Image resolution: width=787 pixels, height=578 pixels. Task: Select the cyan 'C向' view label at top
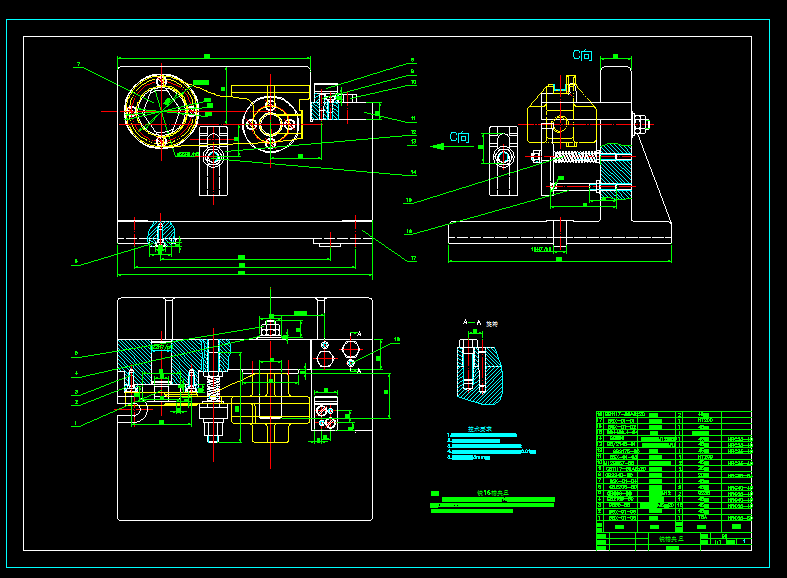click(582, 55)
